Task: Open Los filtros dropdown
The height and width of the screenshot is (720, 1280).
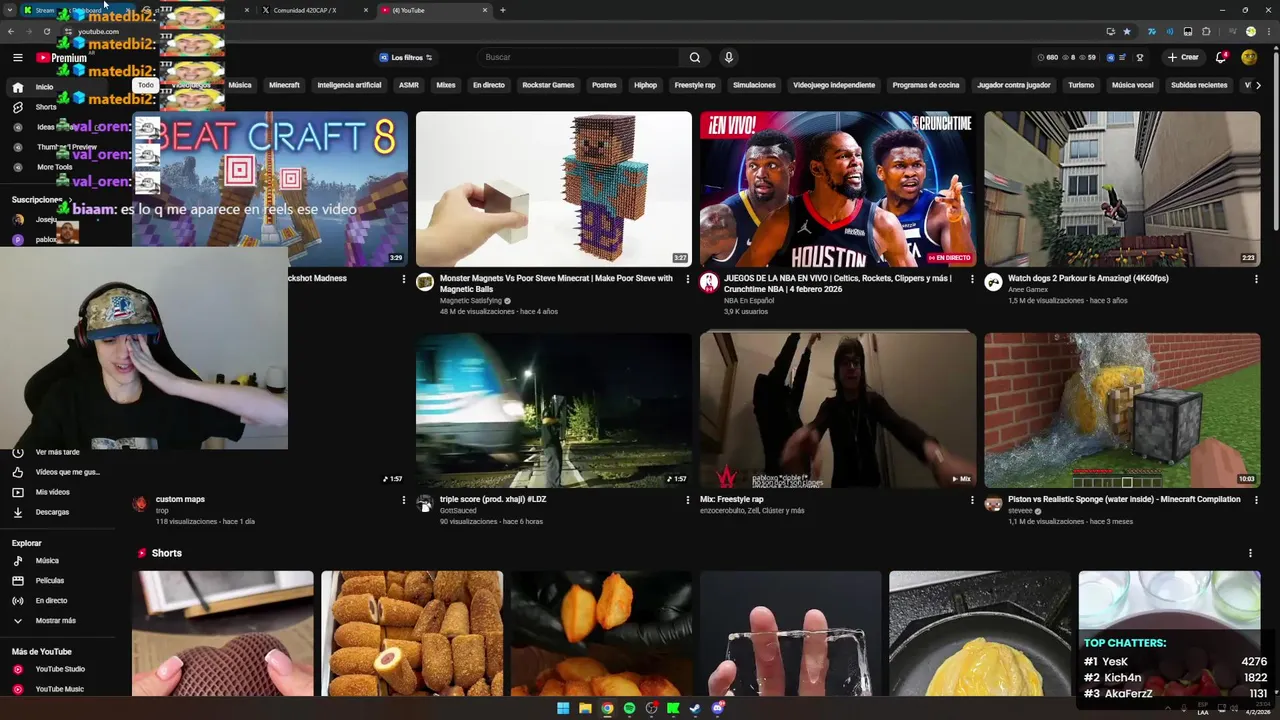Action: click(x=405, y=57)
